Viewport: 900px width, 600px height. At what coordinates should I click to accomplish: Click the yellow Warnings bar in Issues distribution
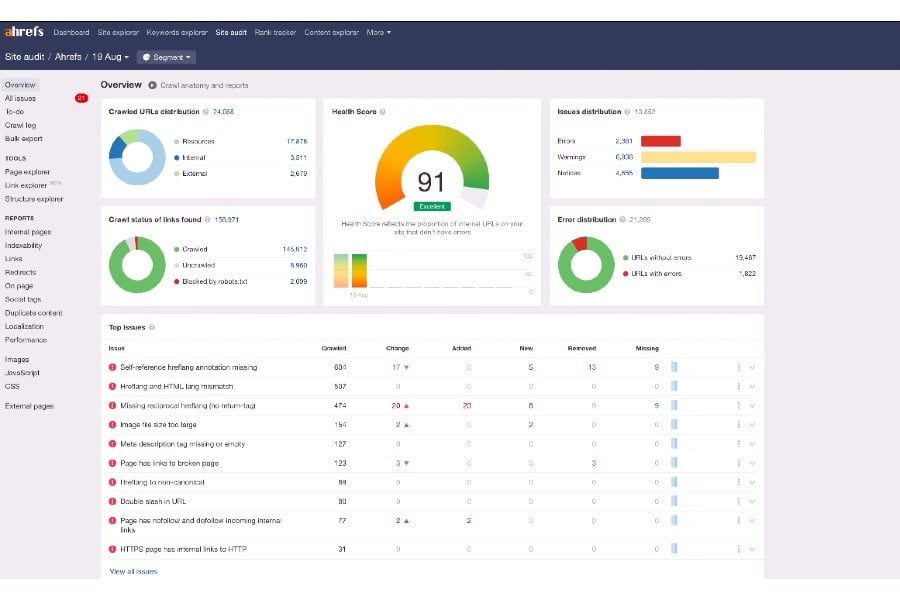pyautogui.click(x=698, y=157)
